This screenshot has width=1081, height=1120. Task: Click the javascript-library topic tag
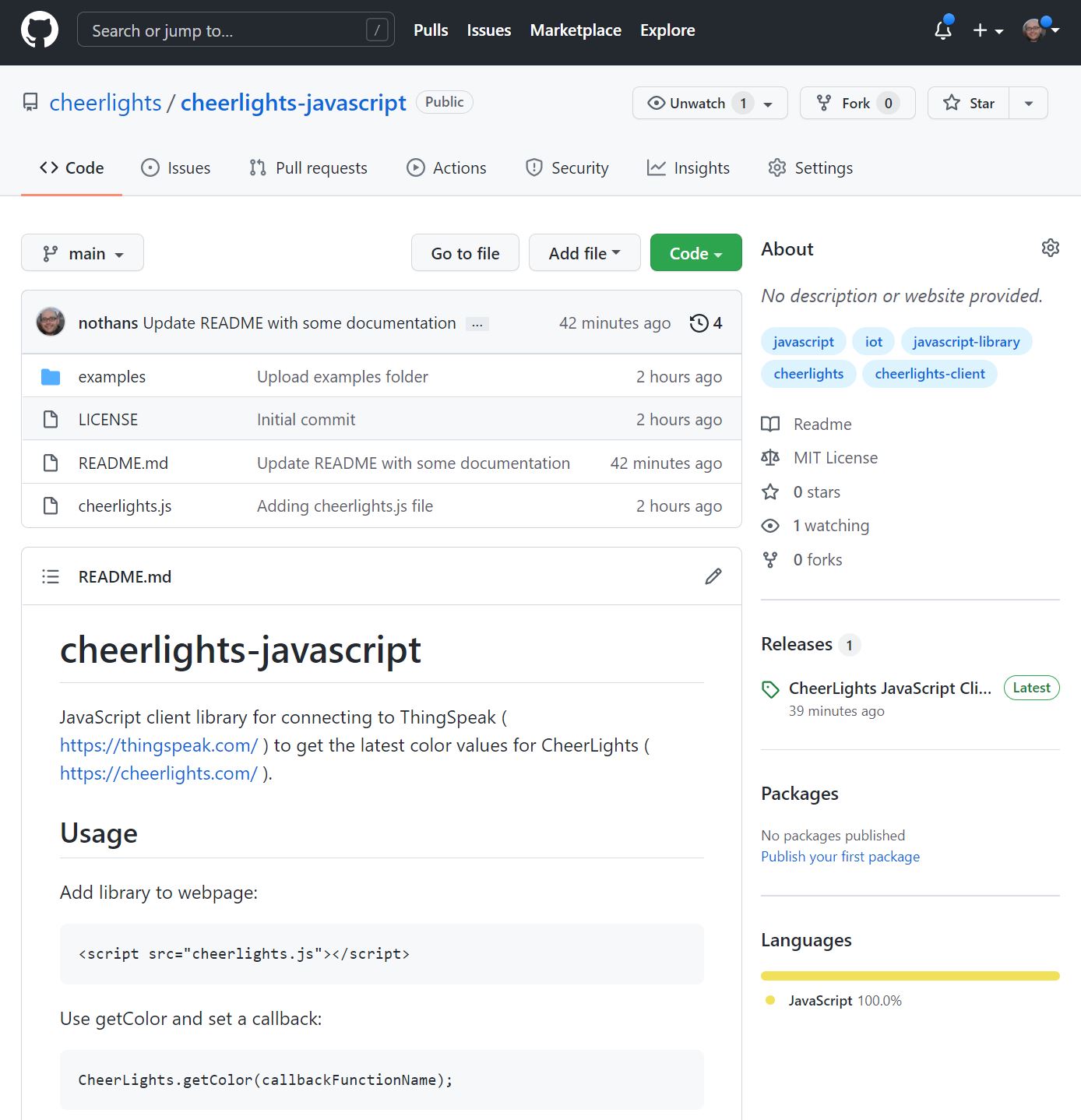pyautogui.click(x=967, y=342)
